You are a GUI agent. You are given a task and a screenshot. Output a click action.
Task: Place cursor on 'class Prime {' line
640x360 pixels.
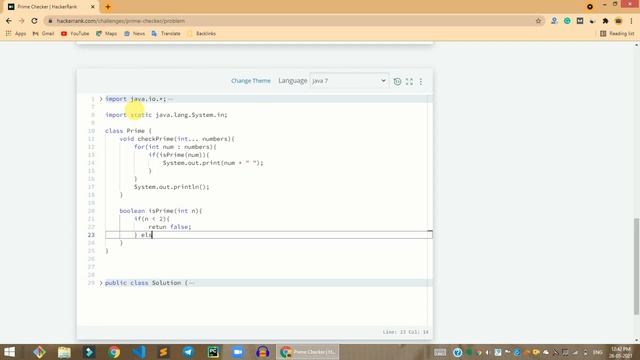point(128,131)
